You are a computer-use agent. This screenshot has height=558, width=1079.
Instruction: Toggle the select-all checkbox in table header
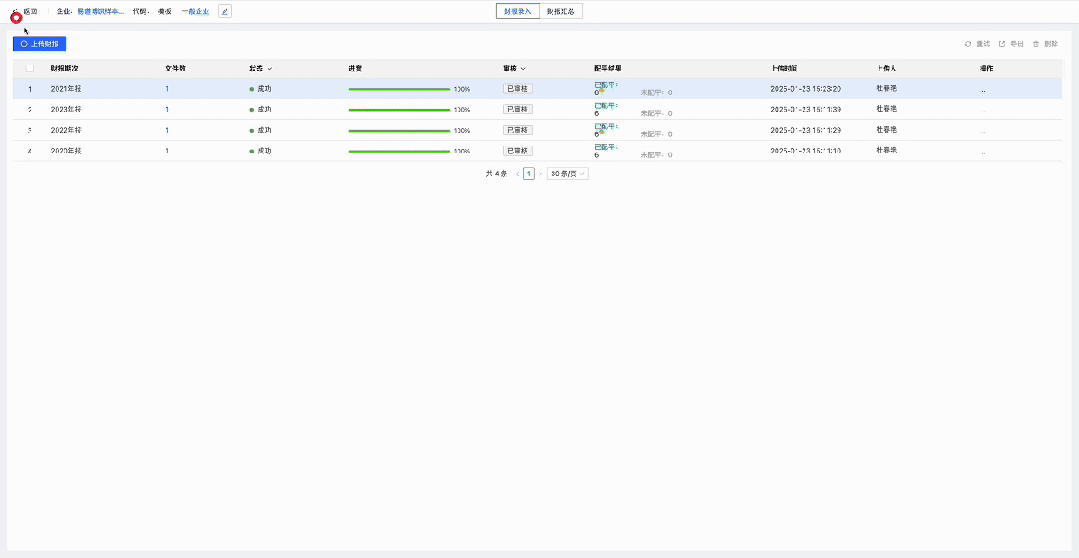coord(29,68)
